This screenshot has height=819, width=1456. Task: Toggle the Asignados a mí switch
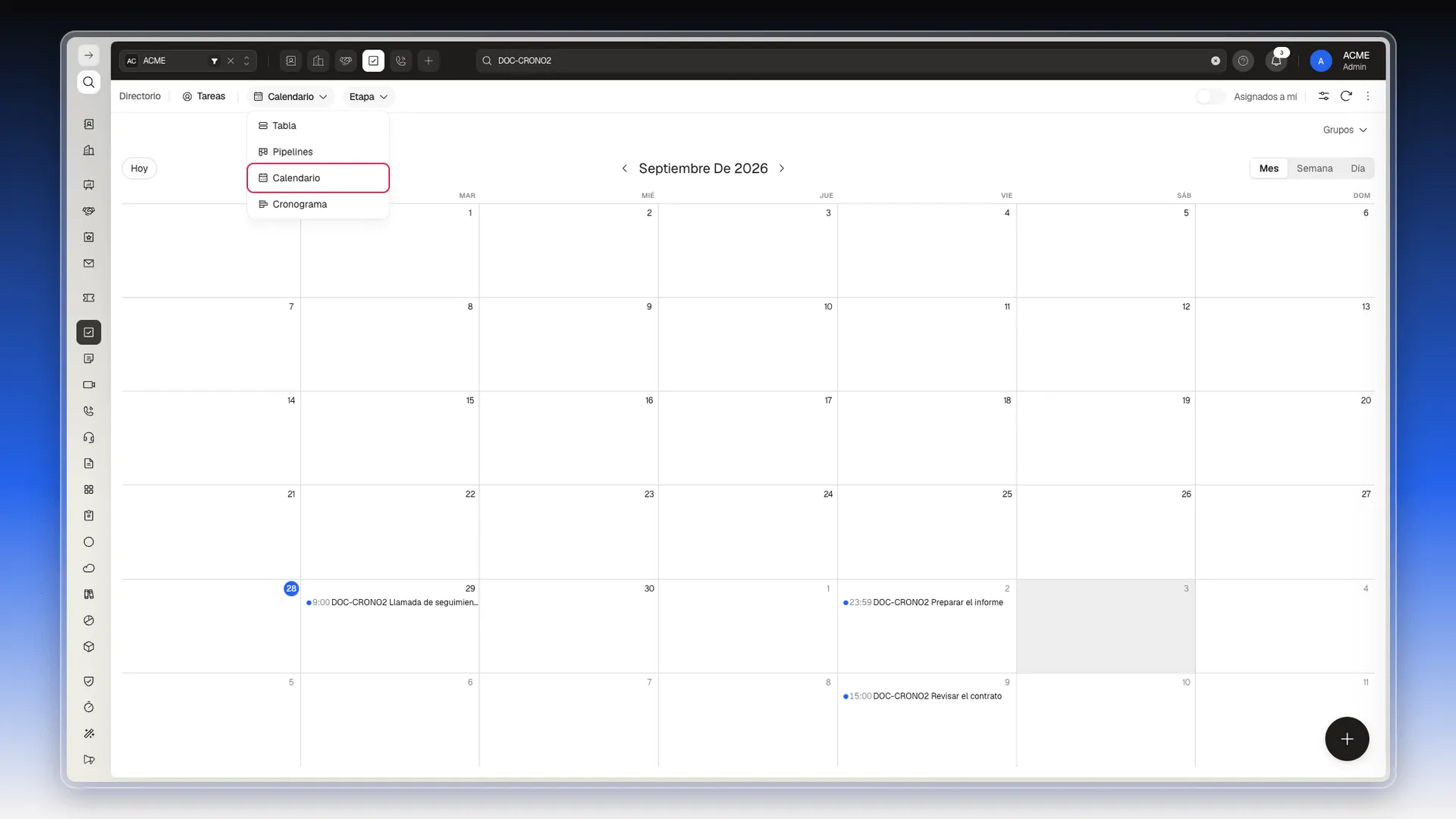click(x=1210, y=96)
